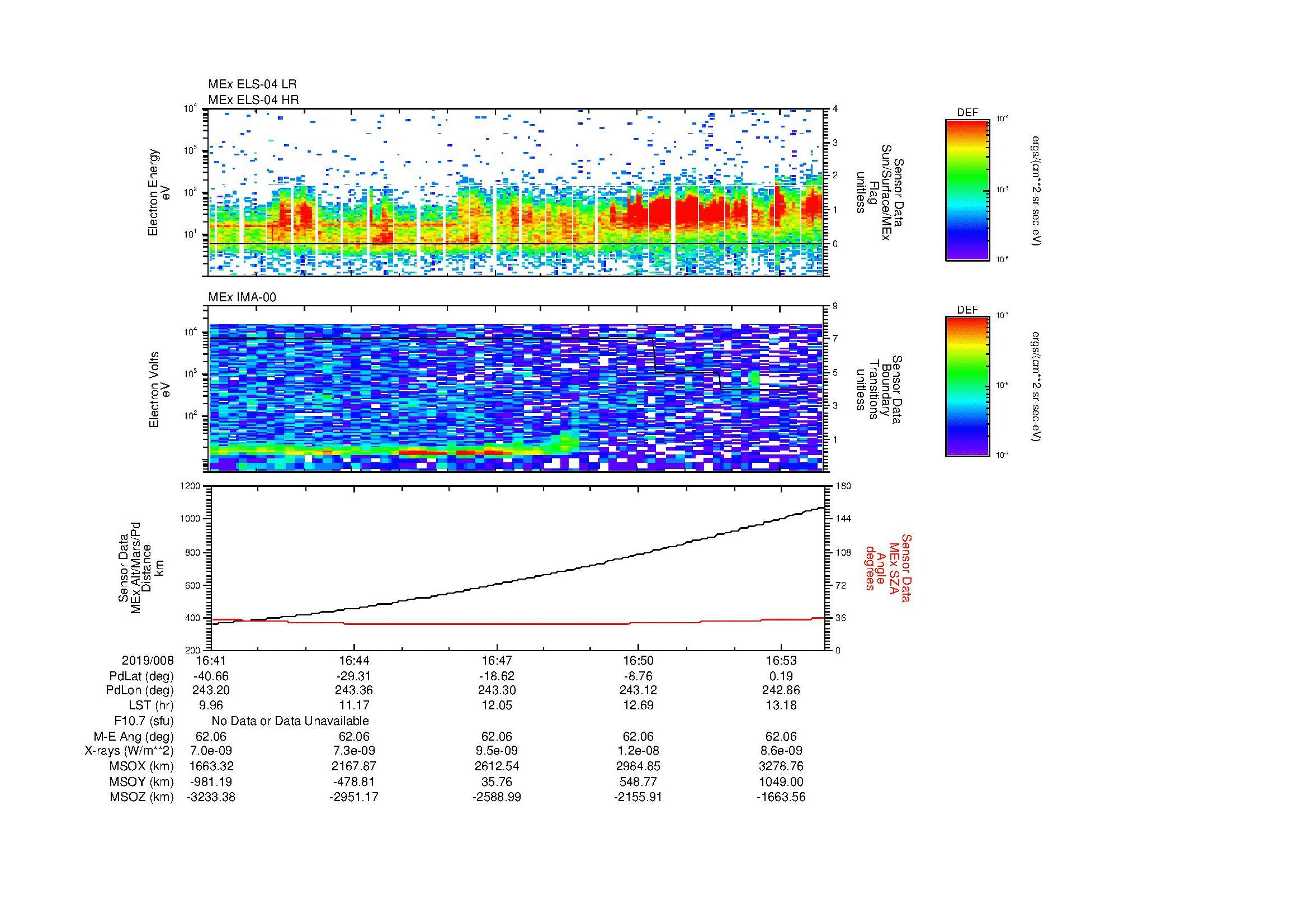Click the date label '2019/008'
This screenshot has height=924, width=1308.
tap(148, 661)
